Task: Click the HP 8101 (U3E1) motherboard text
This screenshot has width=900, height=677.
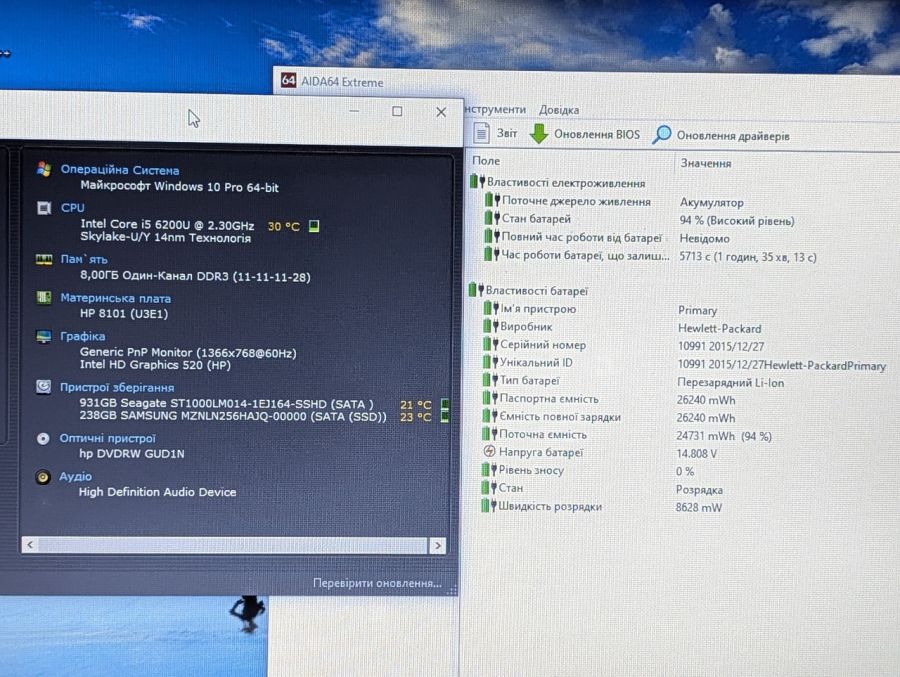Action: 124,314
